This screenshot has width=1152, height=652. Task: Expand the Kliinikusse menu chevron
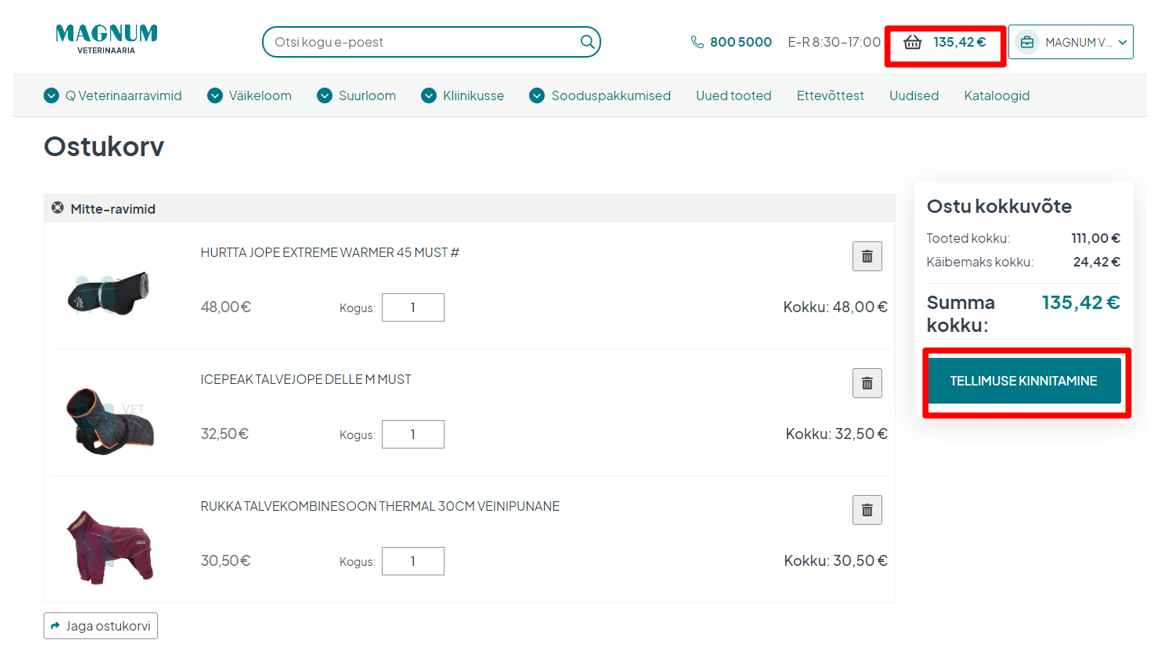pyautogui.click(x=428, y=96)
